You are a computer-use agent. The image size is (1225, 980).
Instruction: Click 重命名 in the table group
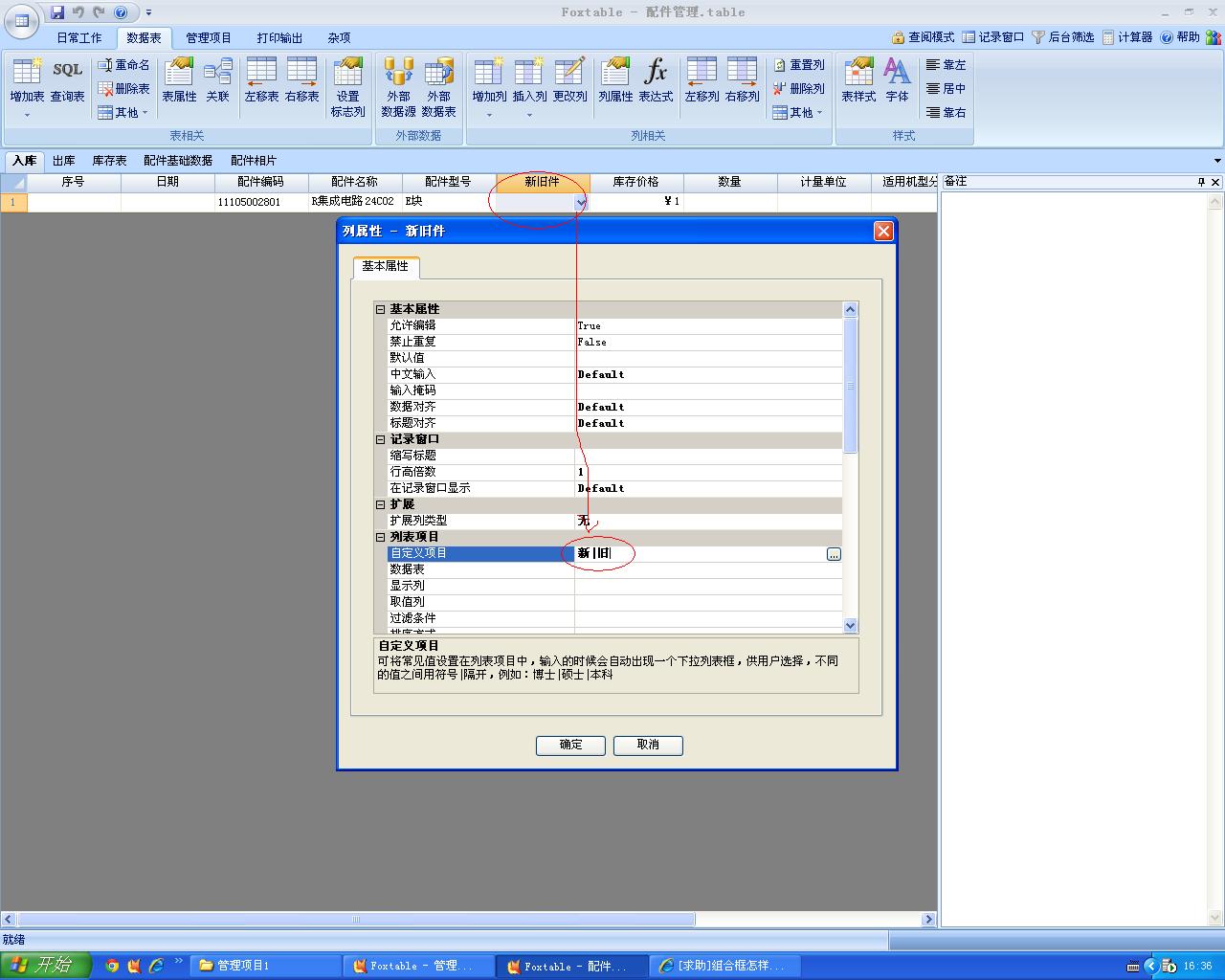click(123, 65)
